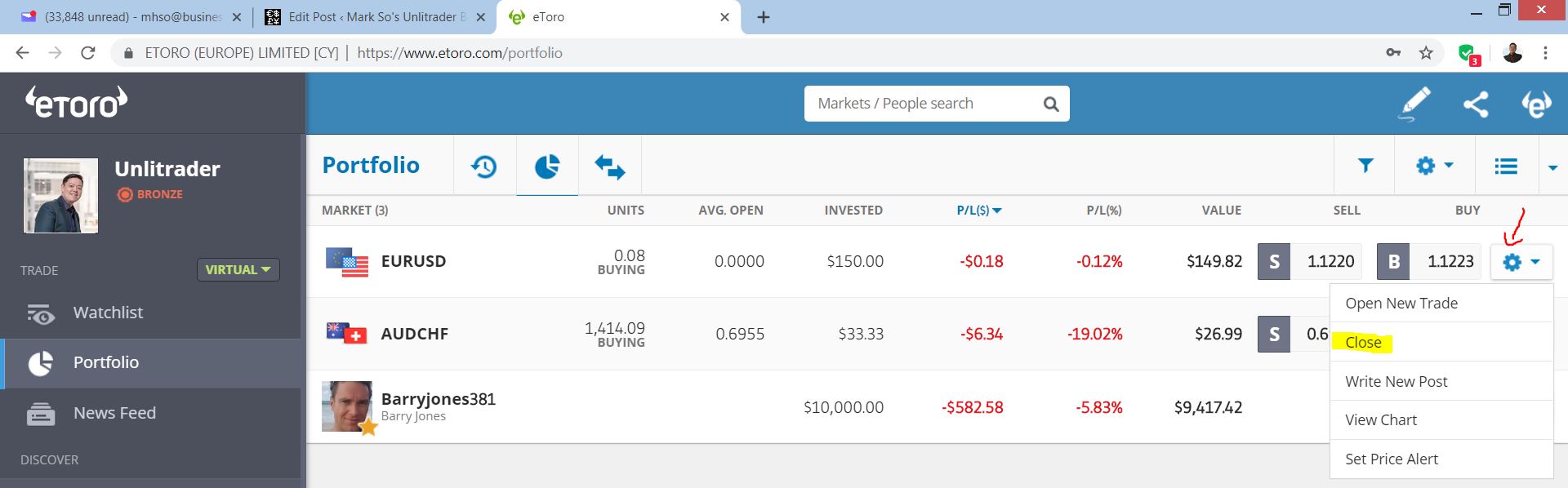Click the portfolio filter funnel icon

pos(1365,166)
